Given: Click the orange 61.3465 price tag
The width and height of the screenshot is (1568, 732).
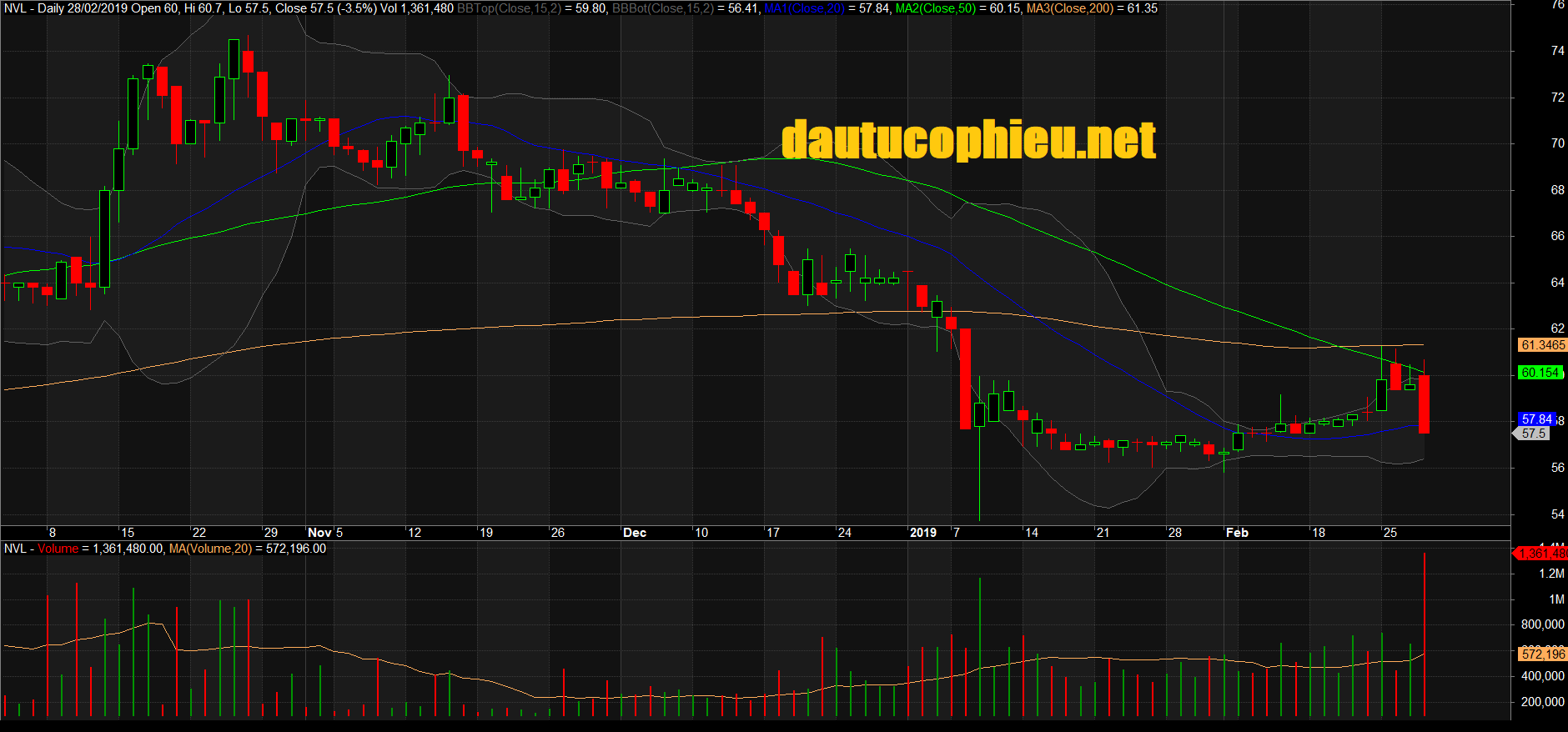Looking at the screenshot, I should coord(1542,345).
